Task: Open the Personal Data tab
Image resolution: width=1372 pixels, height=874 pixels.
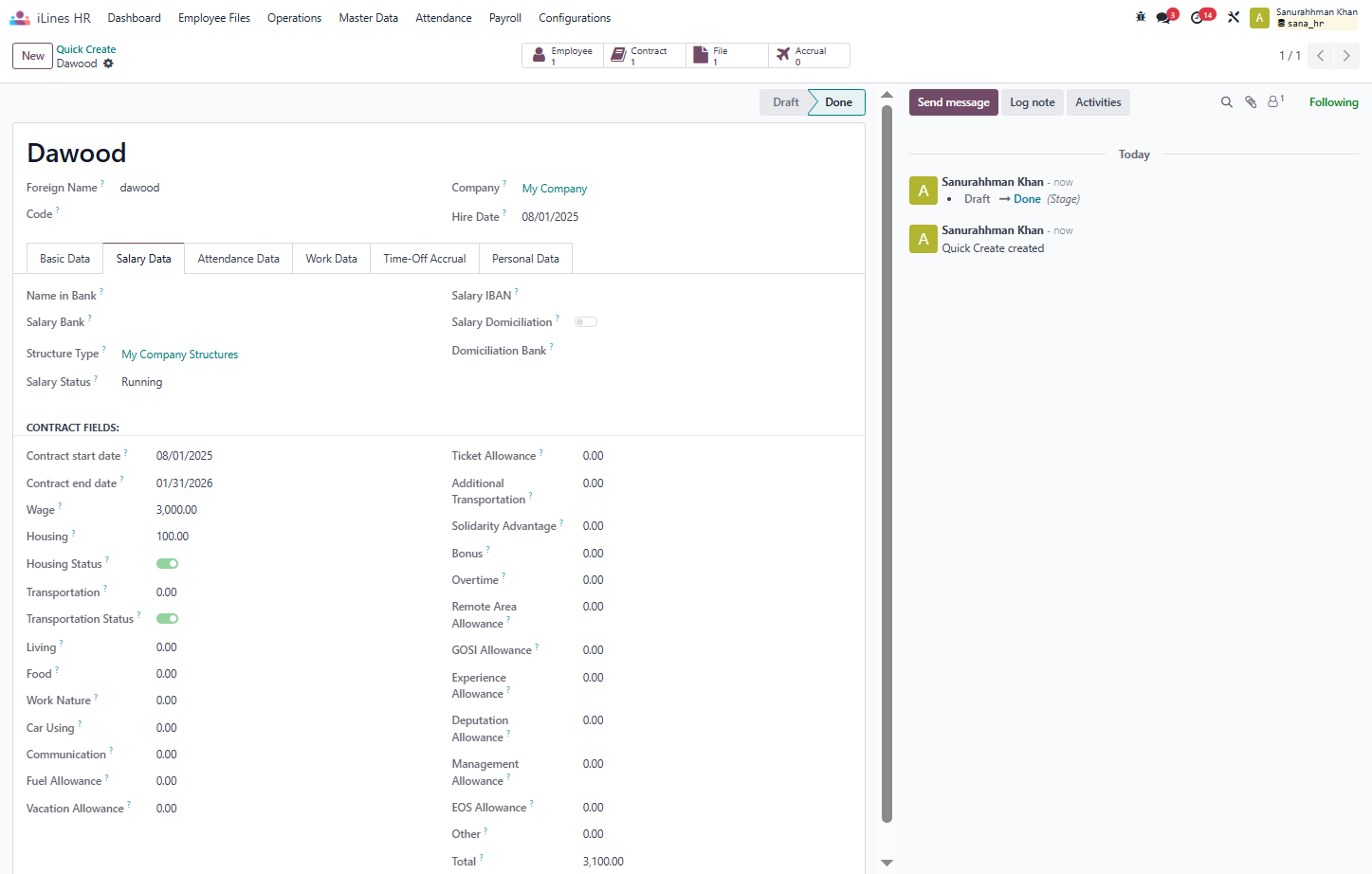Action: [526, 259]
